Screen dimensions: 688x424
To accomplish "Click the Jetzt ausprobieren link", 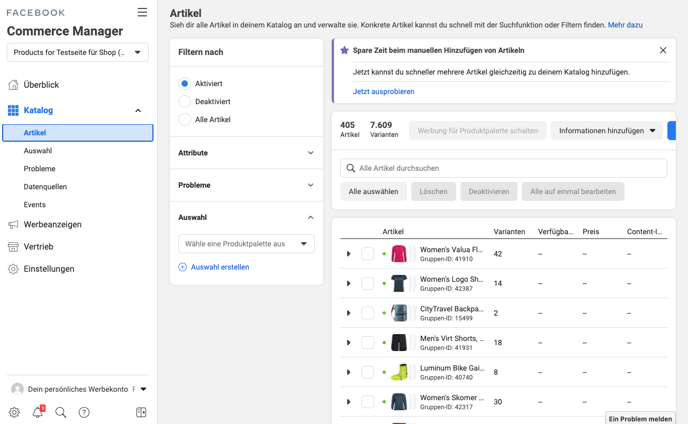I will pyautogui.click(x=383, y=91).
